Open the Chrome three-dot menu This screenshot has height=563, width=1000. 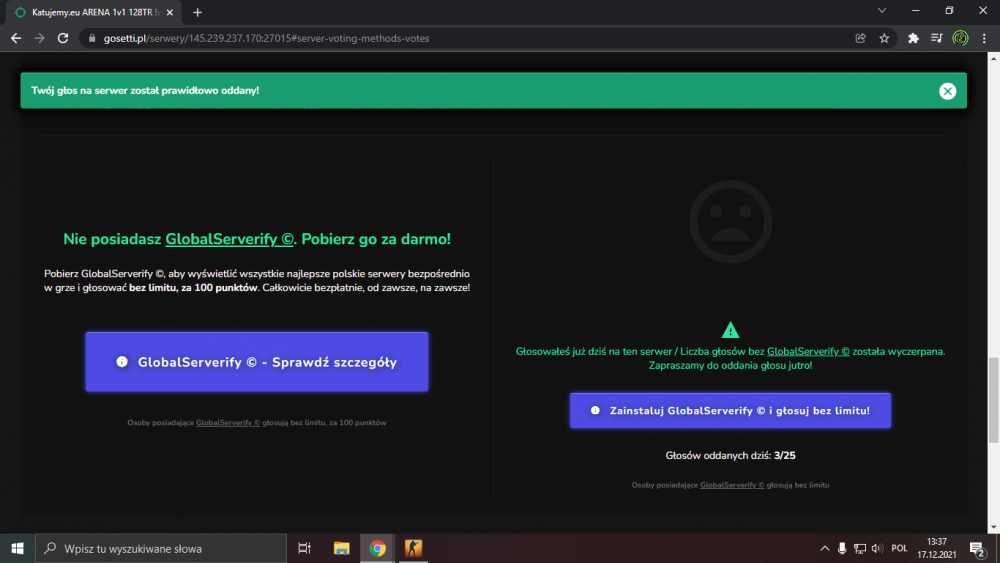(x=984, y=38)
